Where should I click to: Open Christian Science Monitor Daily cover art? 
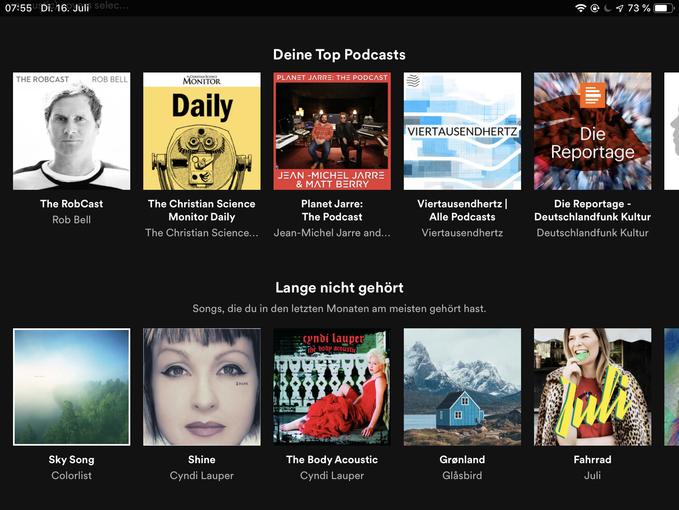(202, 131)
